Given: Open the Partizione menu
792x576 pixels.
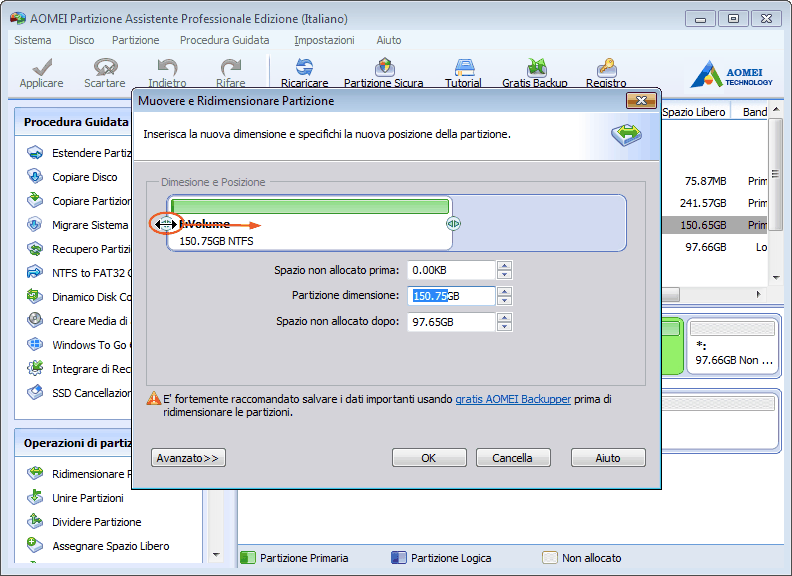Looking at the screenshot, I should (135, 40).
